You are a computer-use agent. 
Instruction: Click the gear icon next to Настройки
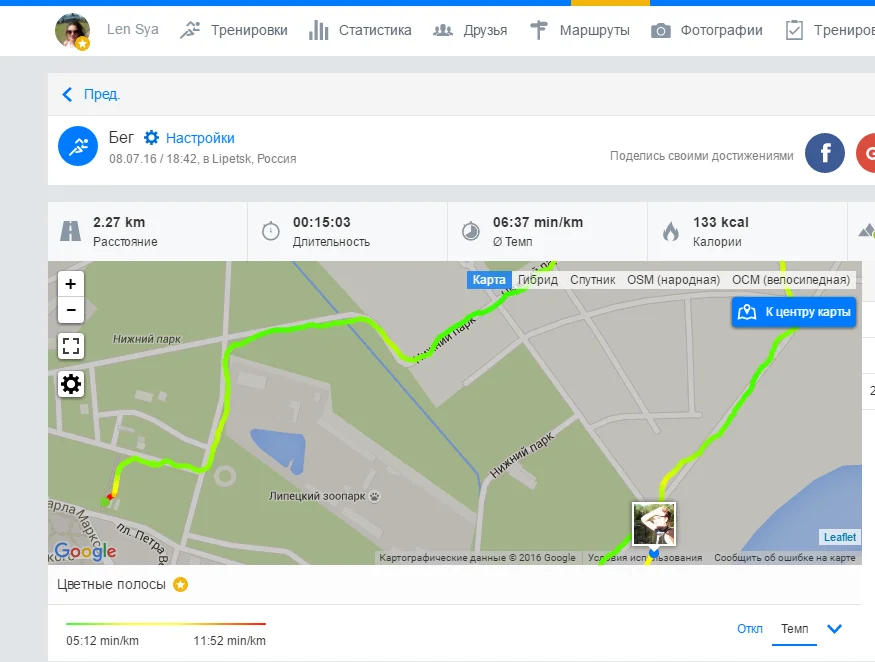pos(151,137)
